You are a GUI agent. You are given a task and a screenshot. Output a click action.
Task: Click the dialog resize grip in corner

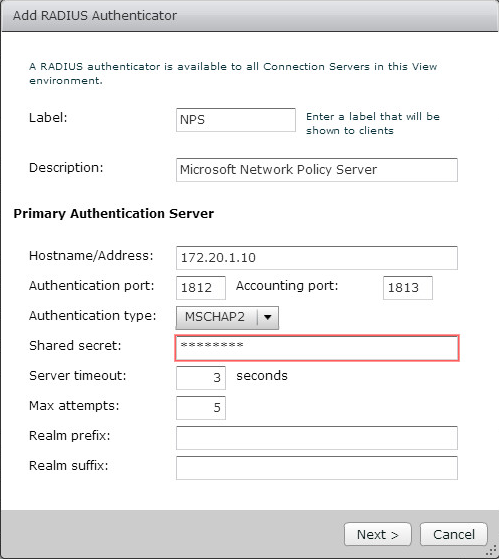pyautogui.click(x=492, y=551)
